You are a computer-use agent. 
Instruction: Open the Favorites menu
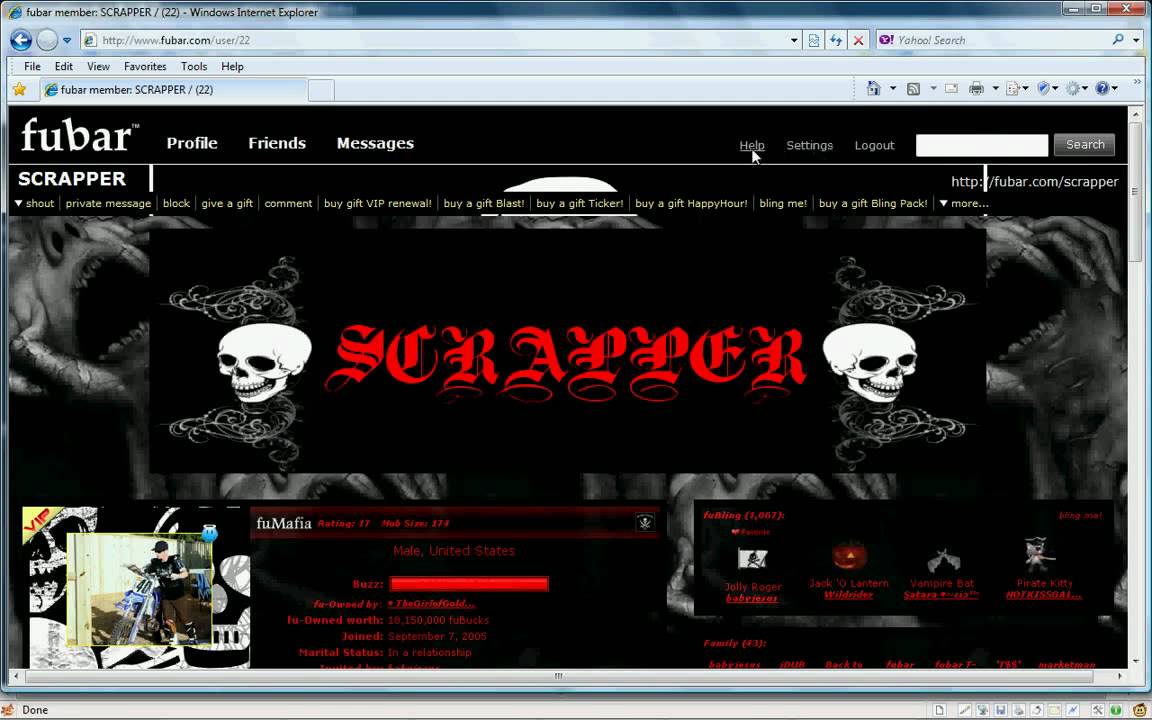coord(145,66)
